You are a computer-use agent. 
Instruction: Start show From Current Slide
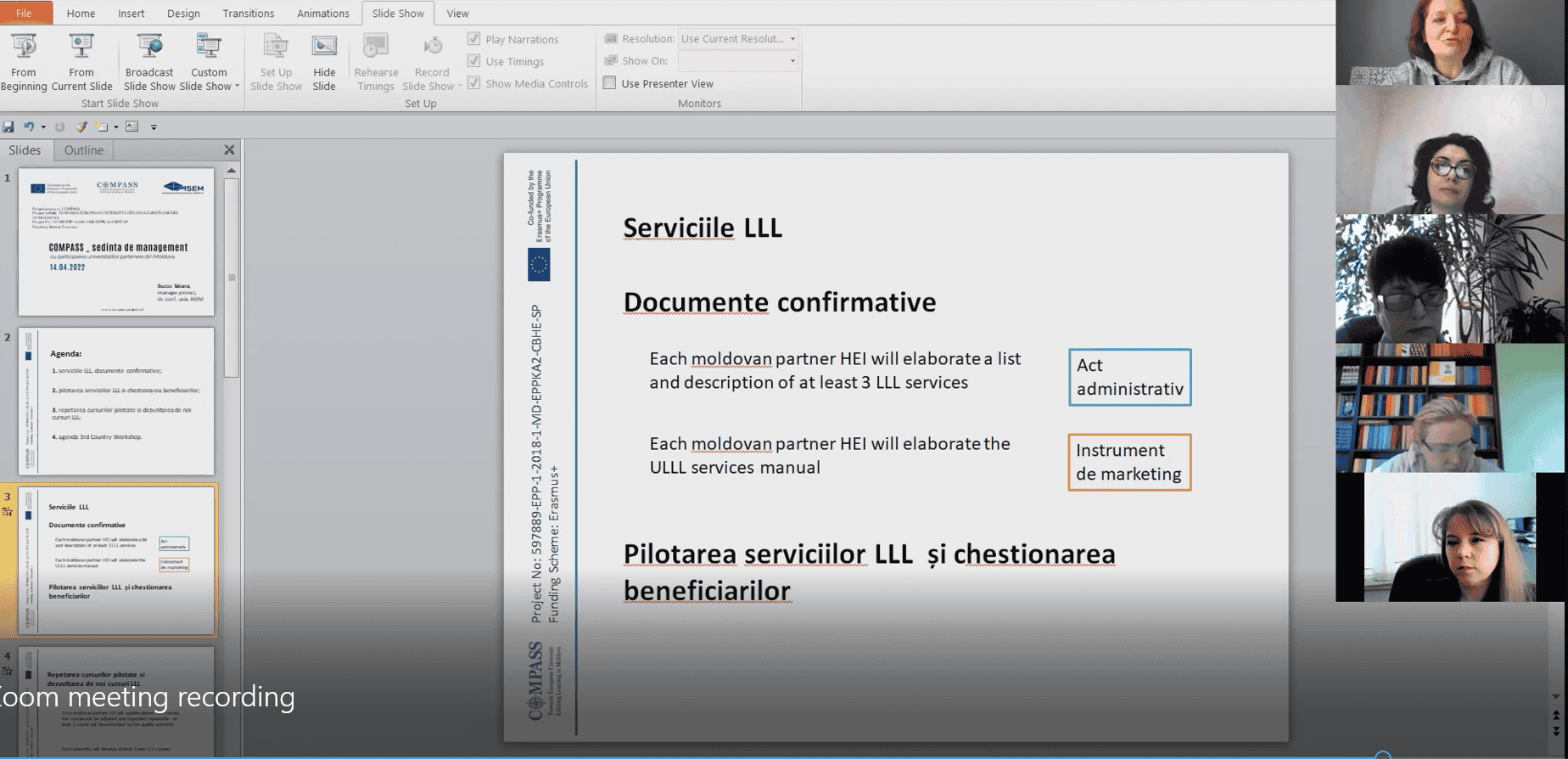[x=81, y=62]
